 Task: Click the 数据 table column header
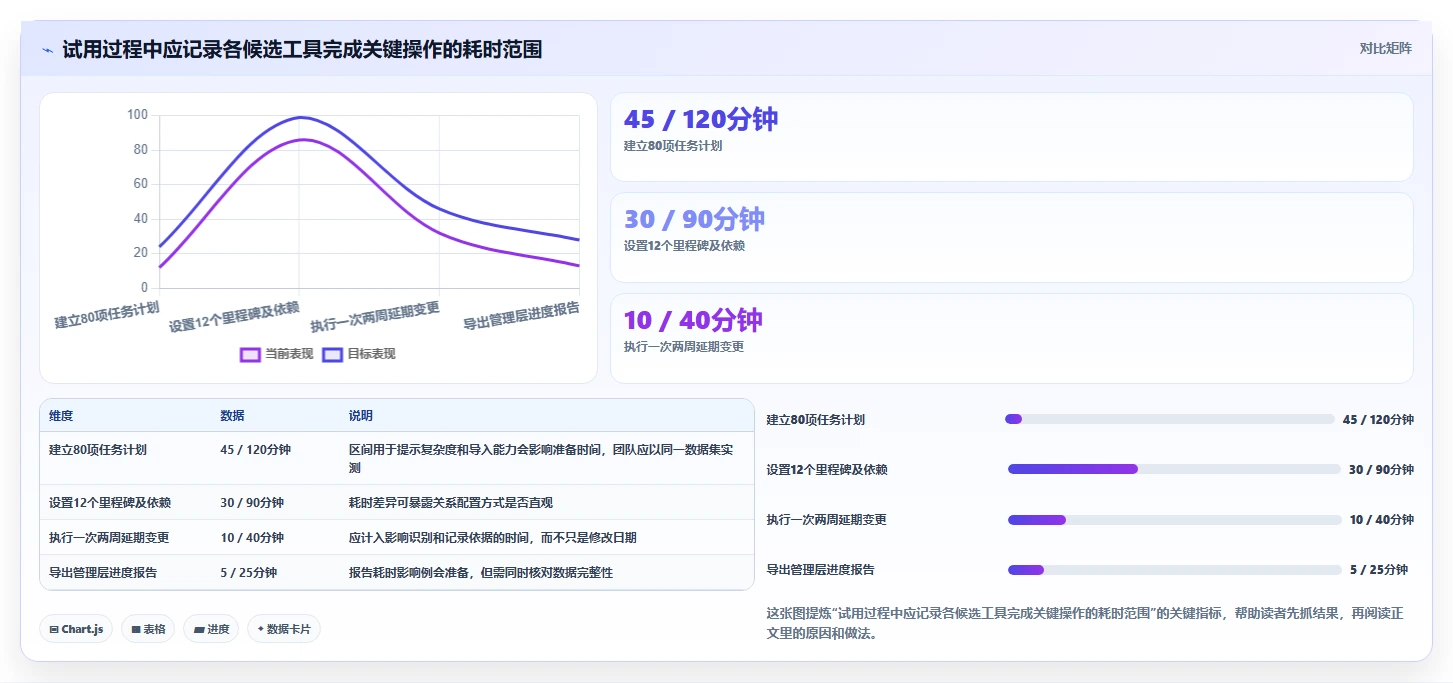tap(232, 416)
